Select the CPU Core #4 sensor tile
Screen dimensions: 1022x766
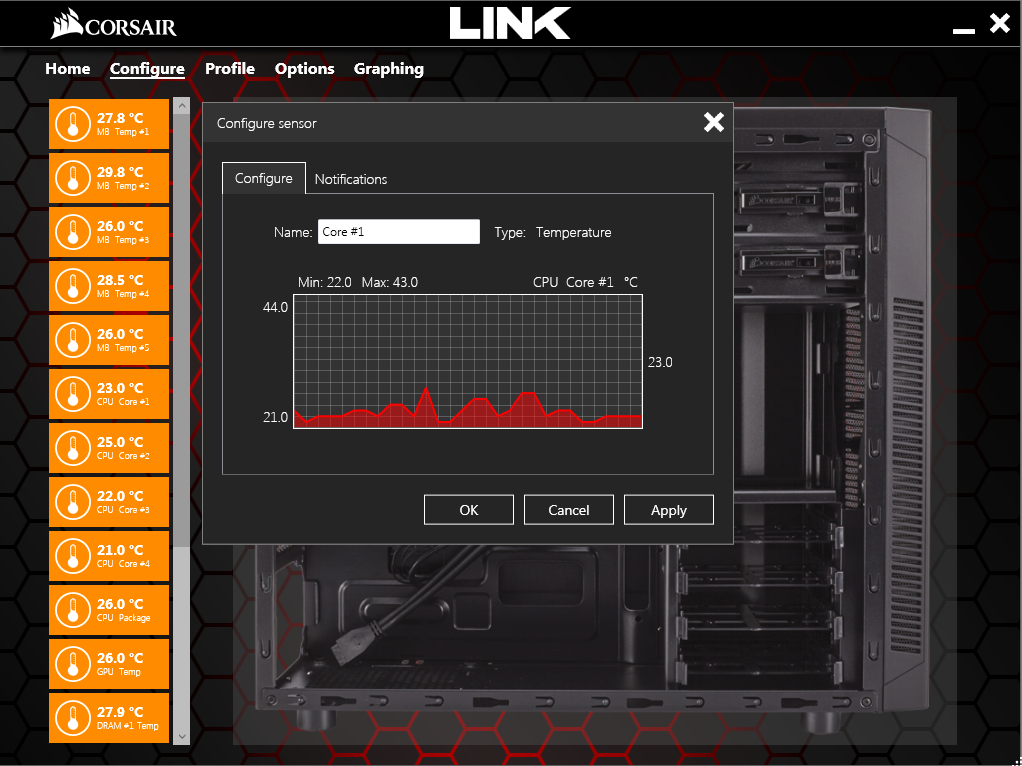coord(109,557)
